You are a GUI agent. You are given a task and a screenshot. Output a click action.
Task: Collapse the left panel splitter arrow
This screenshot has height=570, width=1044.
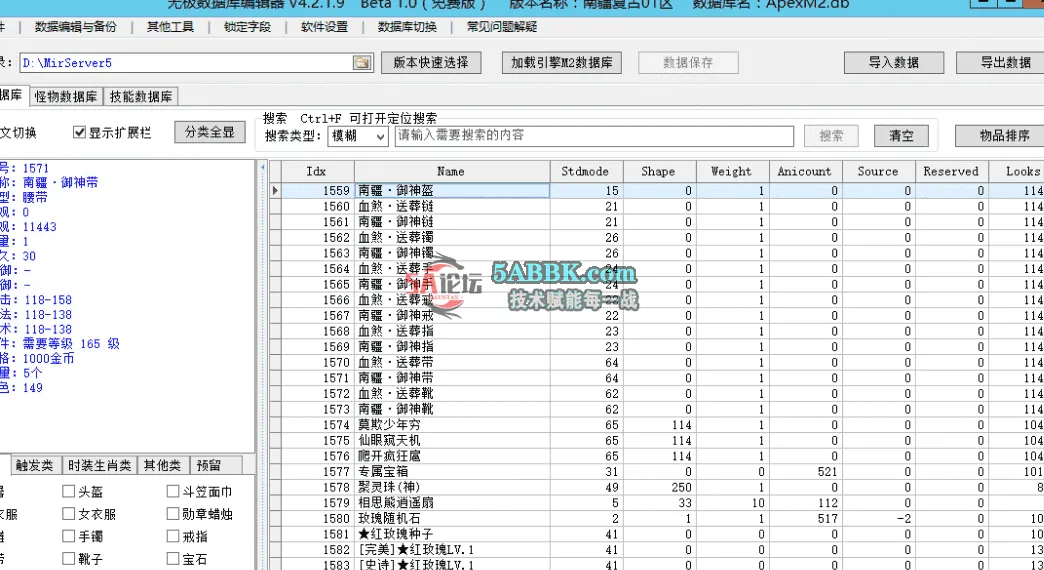[263, 167]
